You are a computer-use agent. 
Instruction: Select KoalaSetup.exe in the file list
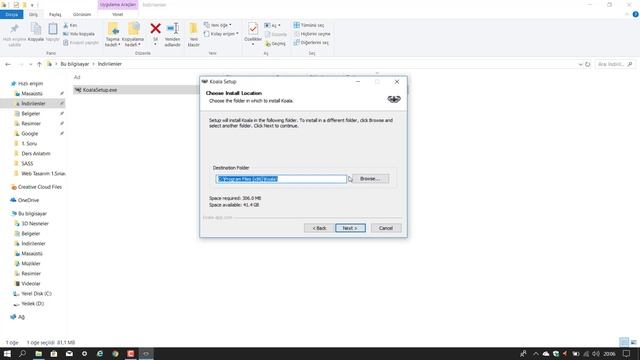(x=100, y=90)
